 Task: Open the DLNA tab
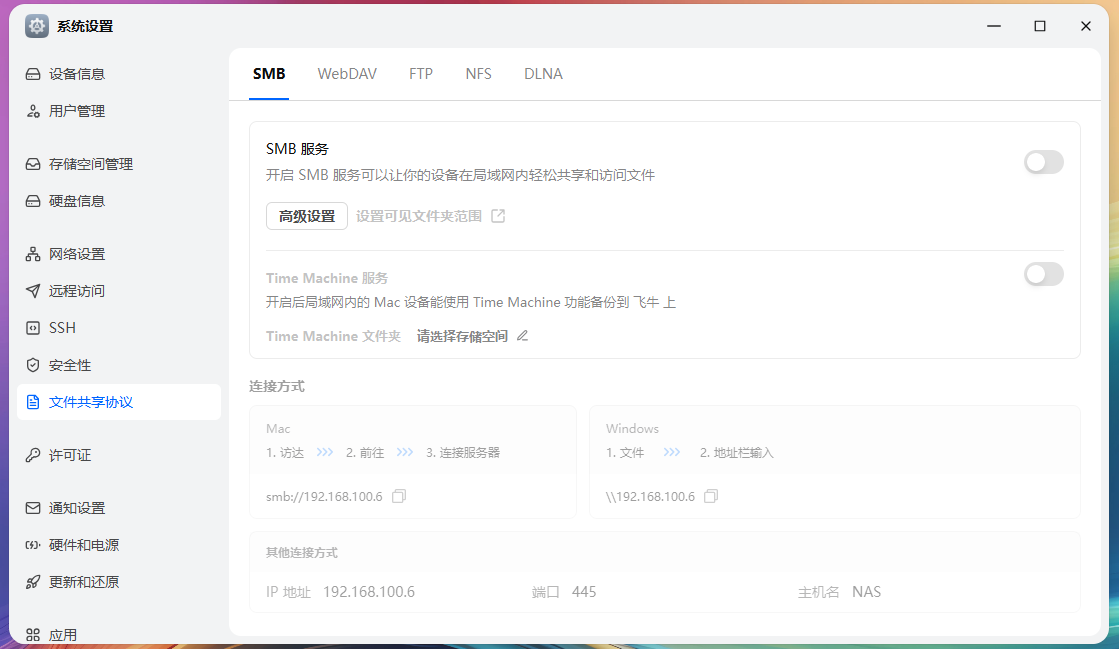[x=543, y=73]
